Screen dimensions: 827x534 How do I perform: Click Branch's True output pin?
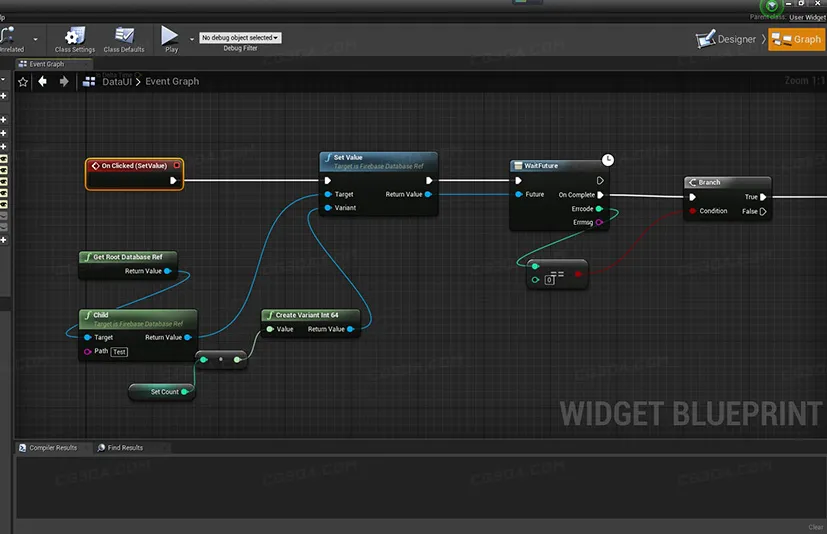click(x=763, y=197)
